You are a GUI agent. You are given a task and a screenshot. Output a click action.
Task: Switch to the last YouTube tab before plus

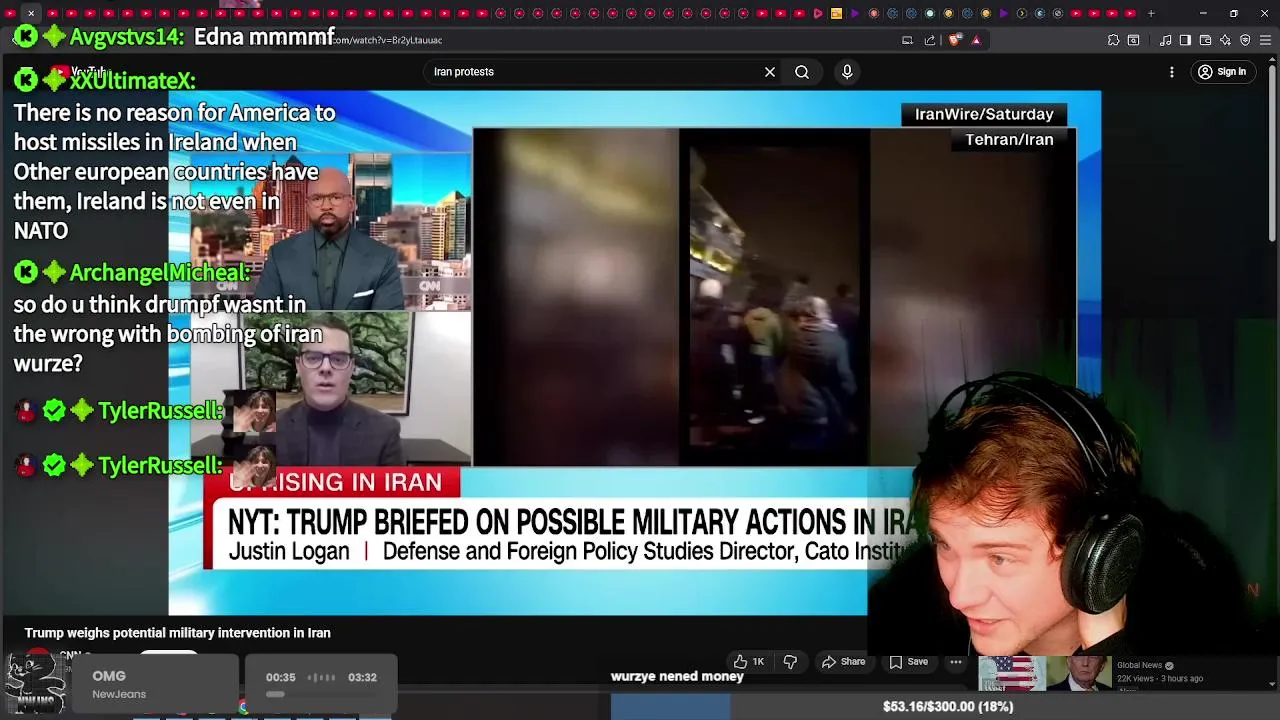click(1130, 13)
